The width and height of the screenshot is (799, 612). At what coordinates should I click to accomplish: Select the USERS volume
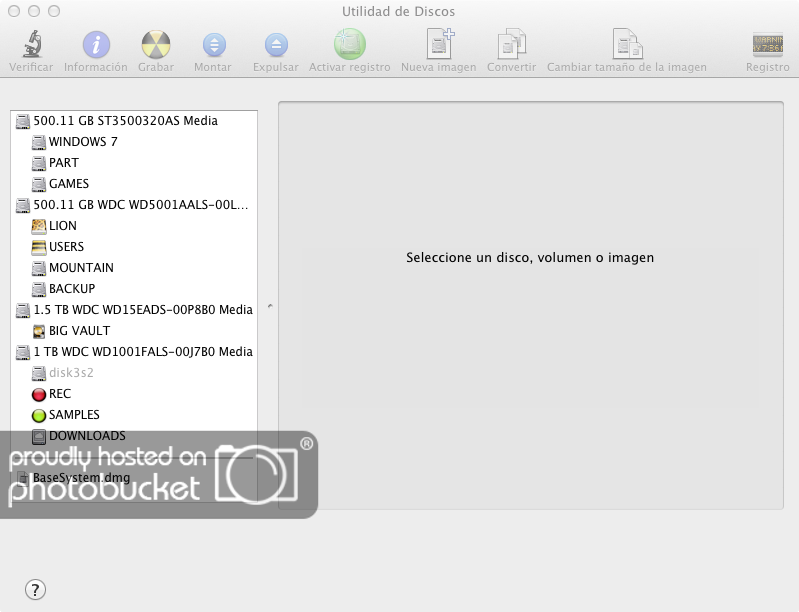[134, 247]
